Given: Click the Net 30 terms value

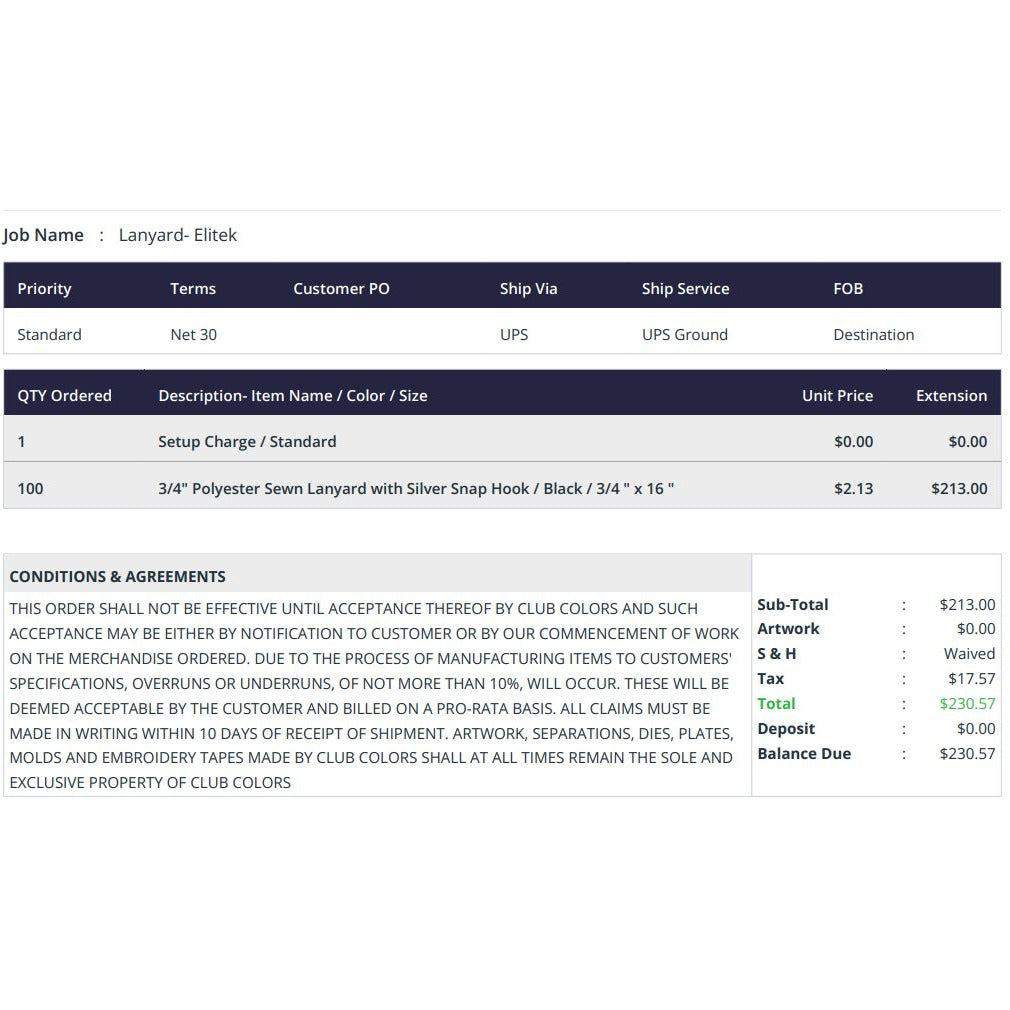Looking at the screenshot, I should (194, 335).
